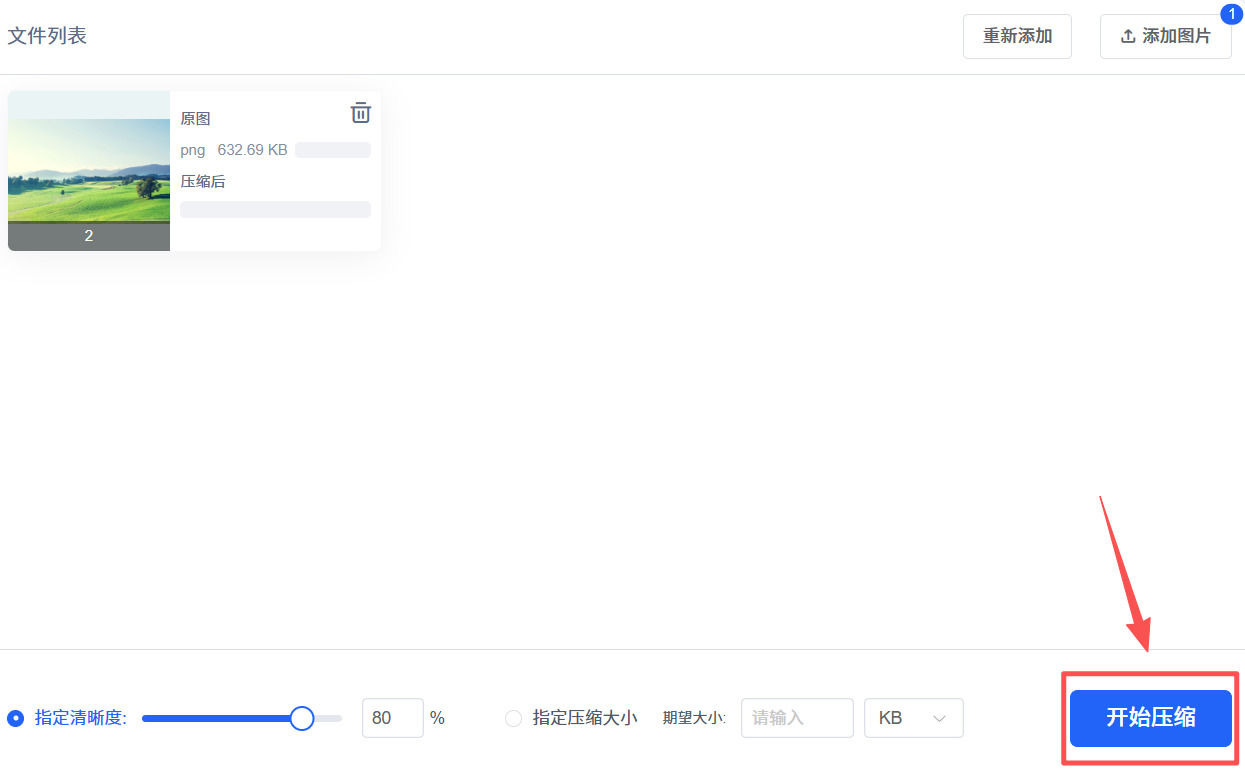
Task: Click the clarity percentage field showing 80
Action: [393, 718]
